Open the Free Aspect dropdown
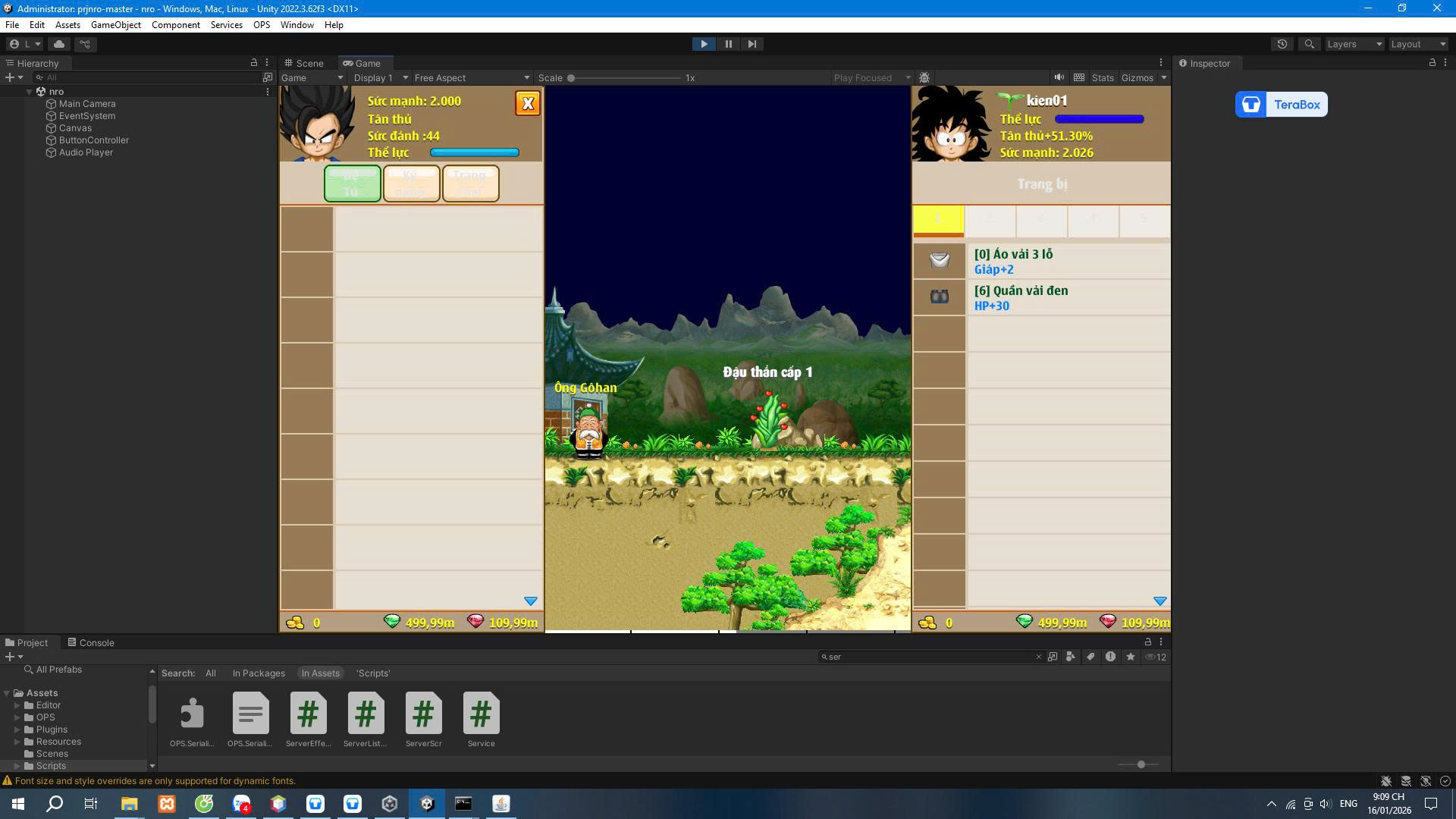 click(472, 77)
